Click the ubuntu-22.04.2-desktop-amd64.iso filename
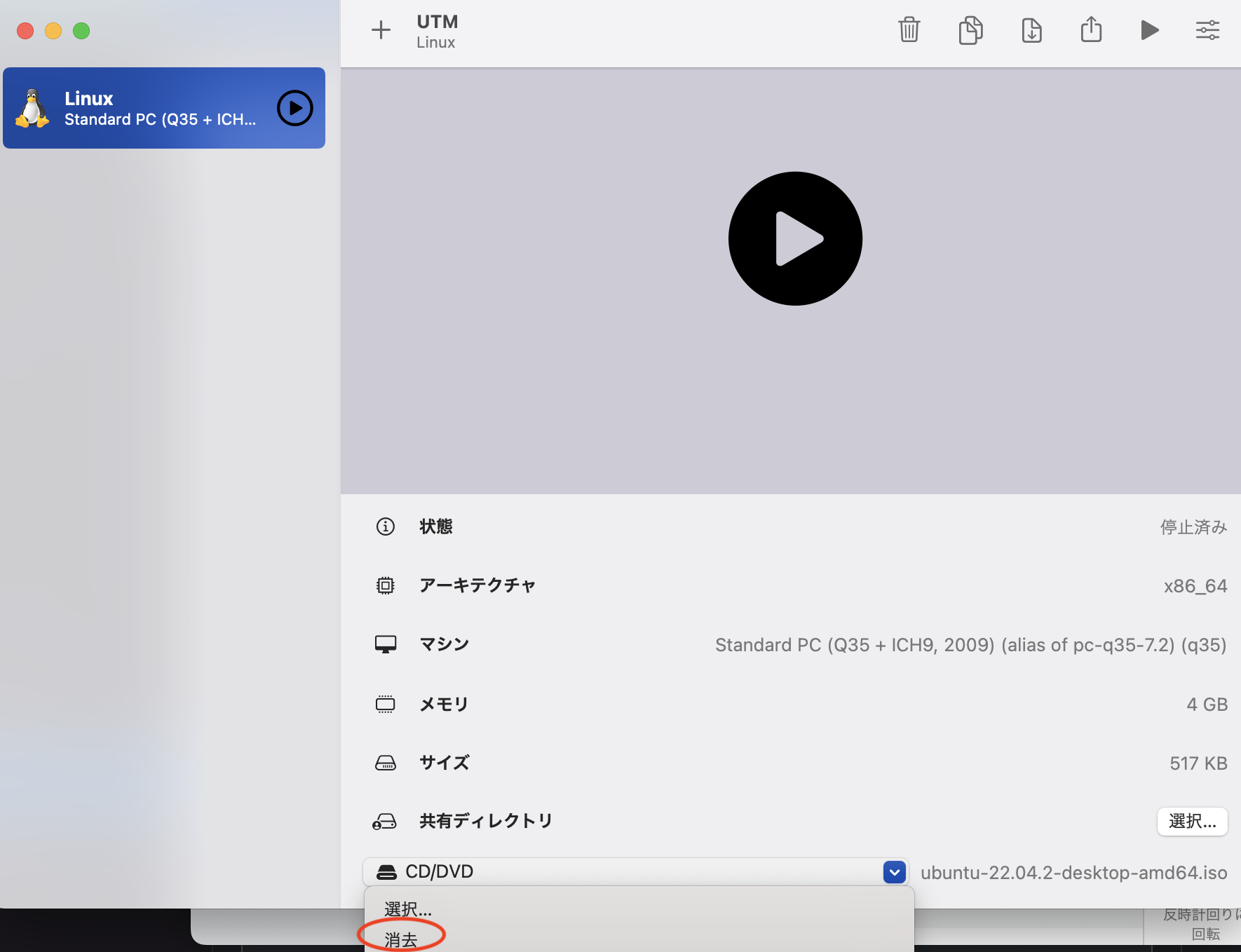The height and width of the screenshot is (952, 1241). click(1073, 872)
